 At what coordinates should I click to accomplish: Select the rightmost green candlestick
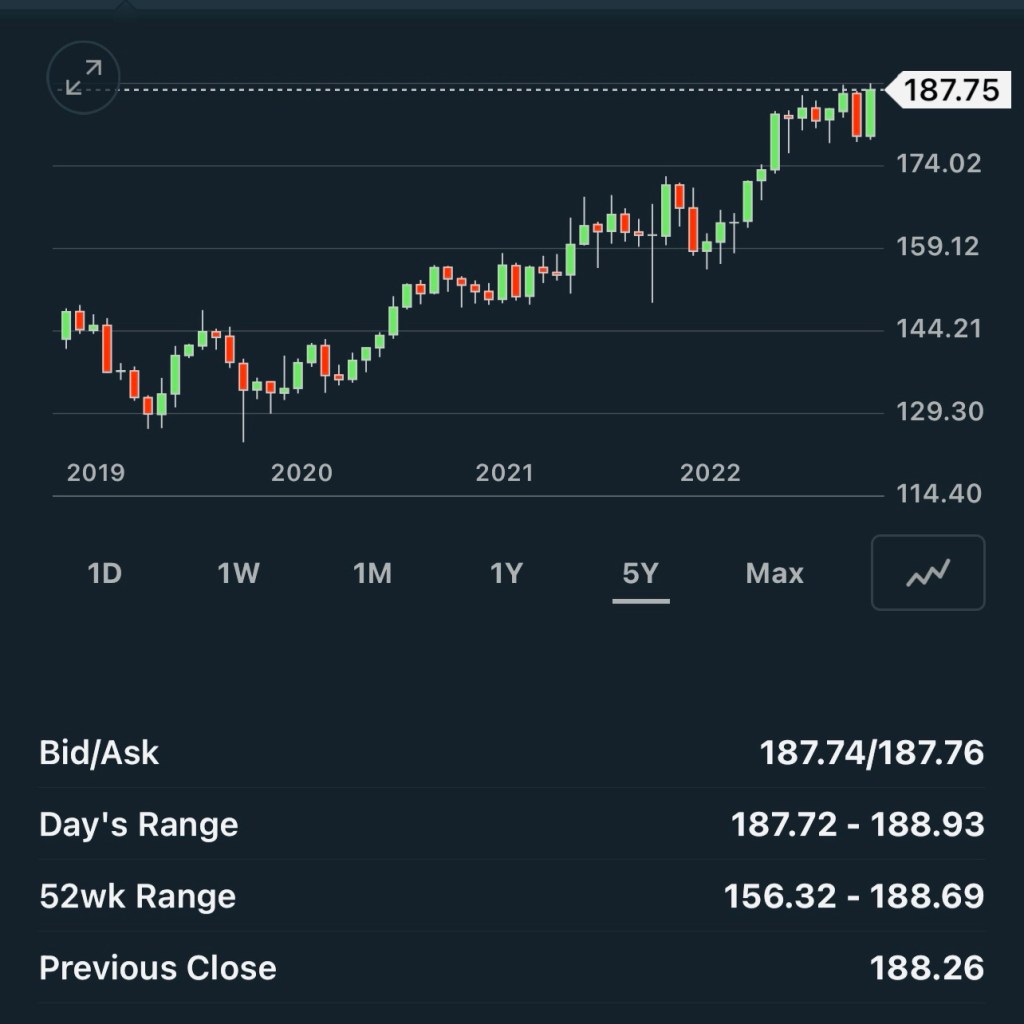871,112
